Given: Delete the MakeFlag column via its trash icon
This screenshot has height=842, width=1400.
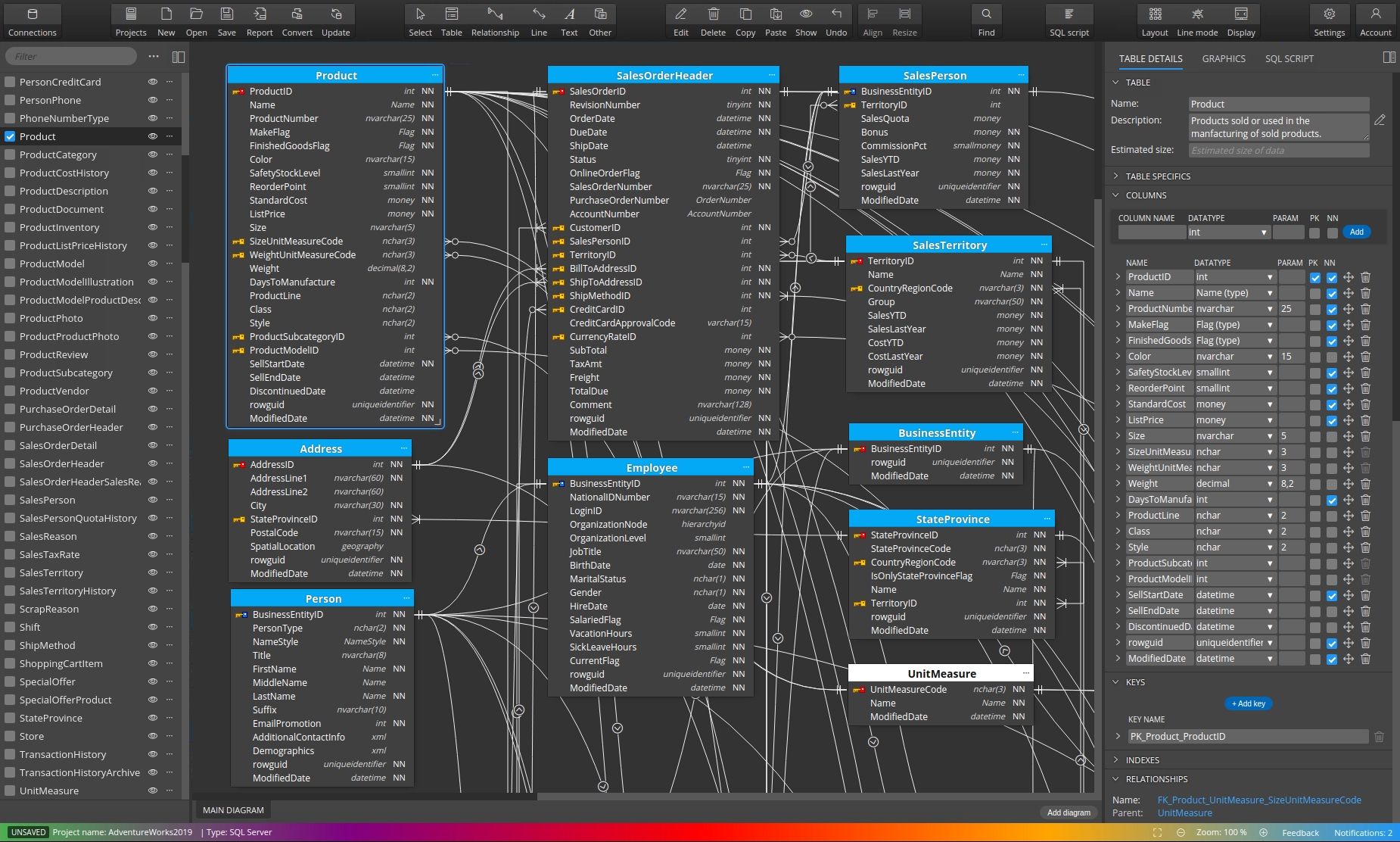Looking at the screenshot, I should (1365, 325).
